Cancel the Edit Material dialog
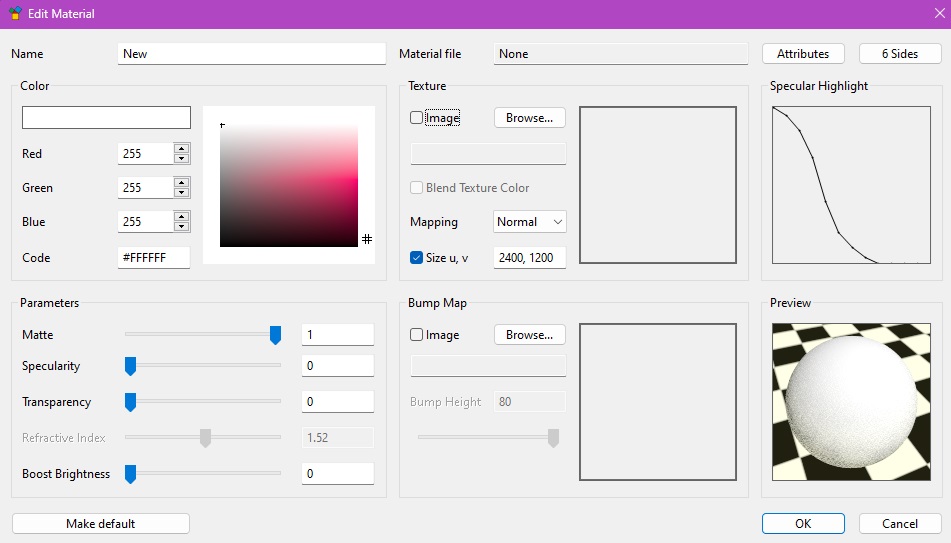The width and height of the screenshot is (951, 543). pos(900,524)
